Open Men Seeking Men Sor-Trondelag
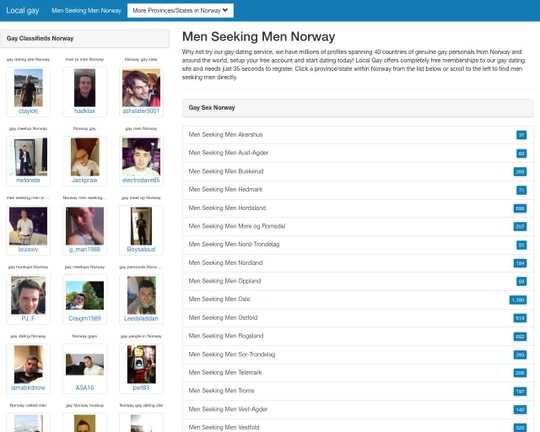Screen dimensions: 540x432 pyautogui.click(x=358, y=354)
